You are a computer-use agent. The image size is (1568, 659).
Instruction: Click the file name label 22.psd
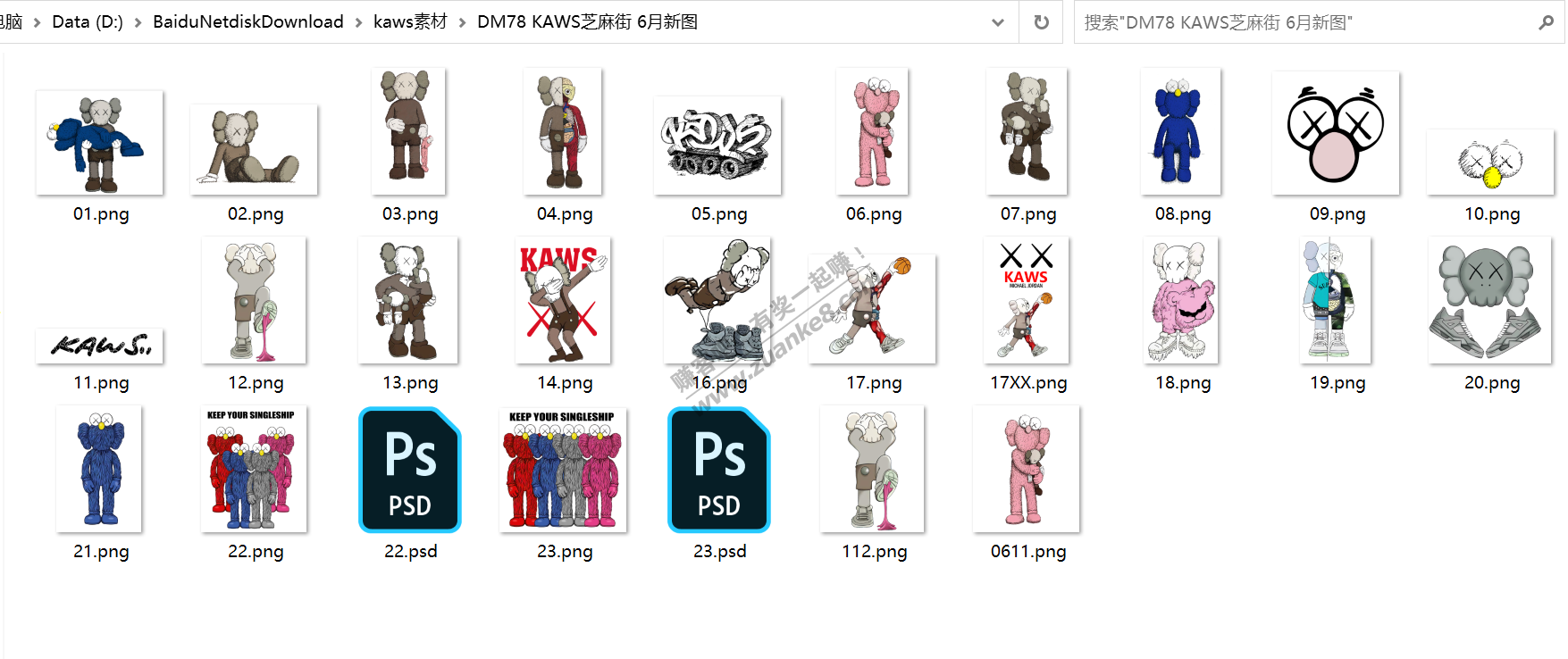coord(411,552)
